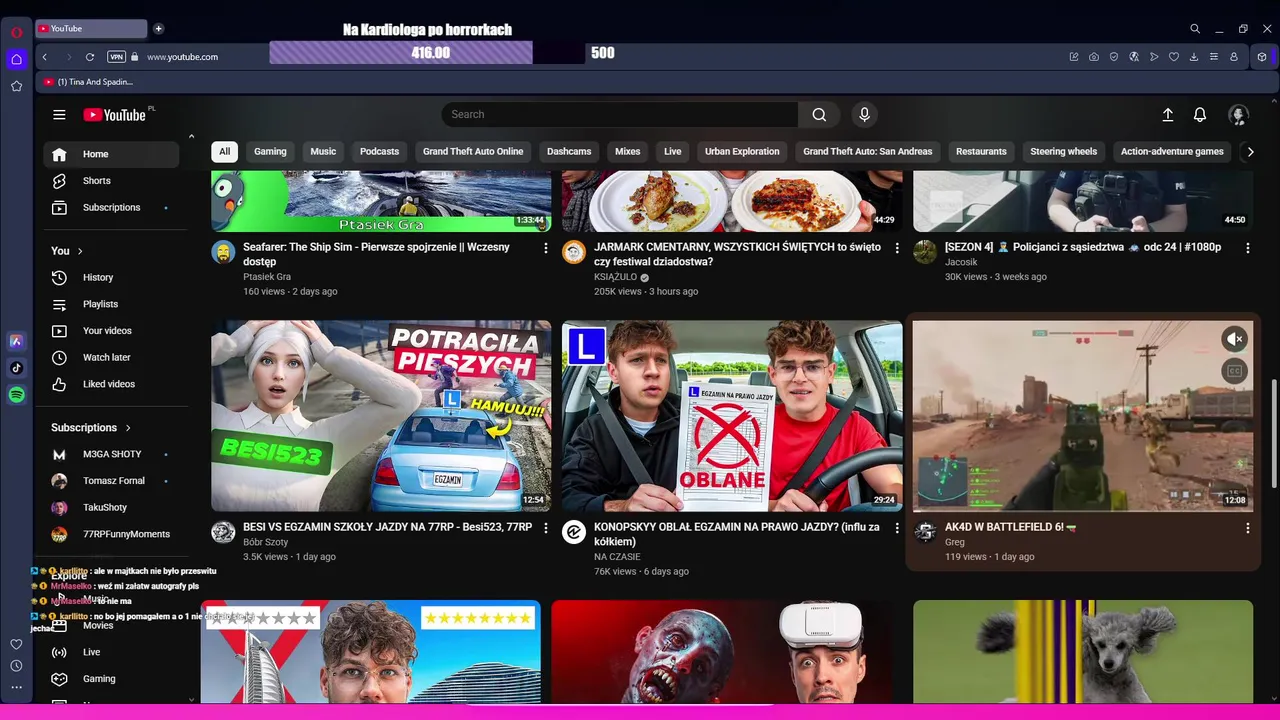The height and width of the screenshot is (720, 1280).
Task: Open browser downloads icon
Action: point(1194,57)
